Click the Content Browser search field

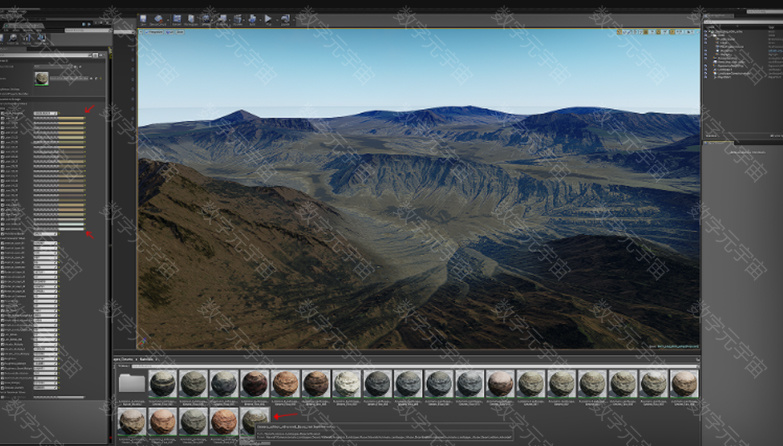tap(414, 366)
